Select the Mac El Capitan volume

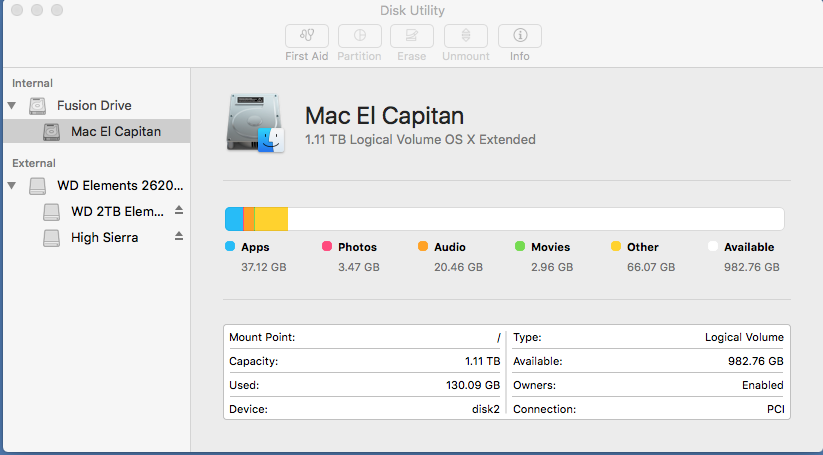pyautogui.click(x=97, y=131)
